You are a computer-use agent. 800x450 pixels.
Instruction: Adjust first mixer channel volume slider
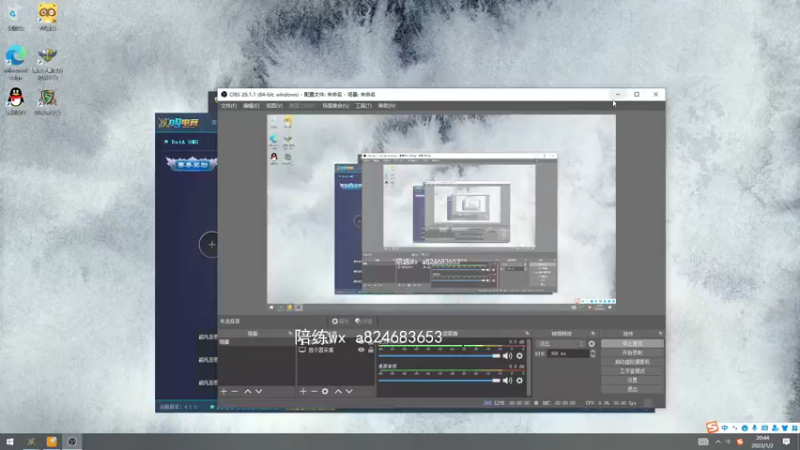(439, 356)
